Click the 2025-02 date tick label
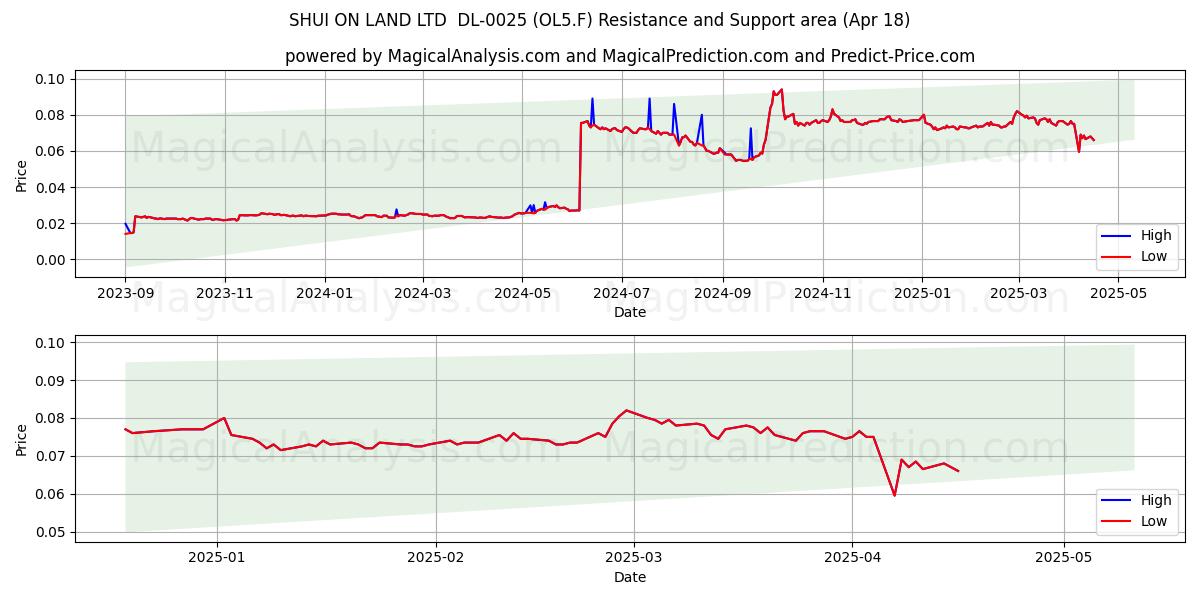Image resolution: width=1200 pixels, height=600 pixels. coord(438,558)
